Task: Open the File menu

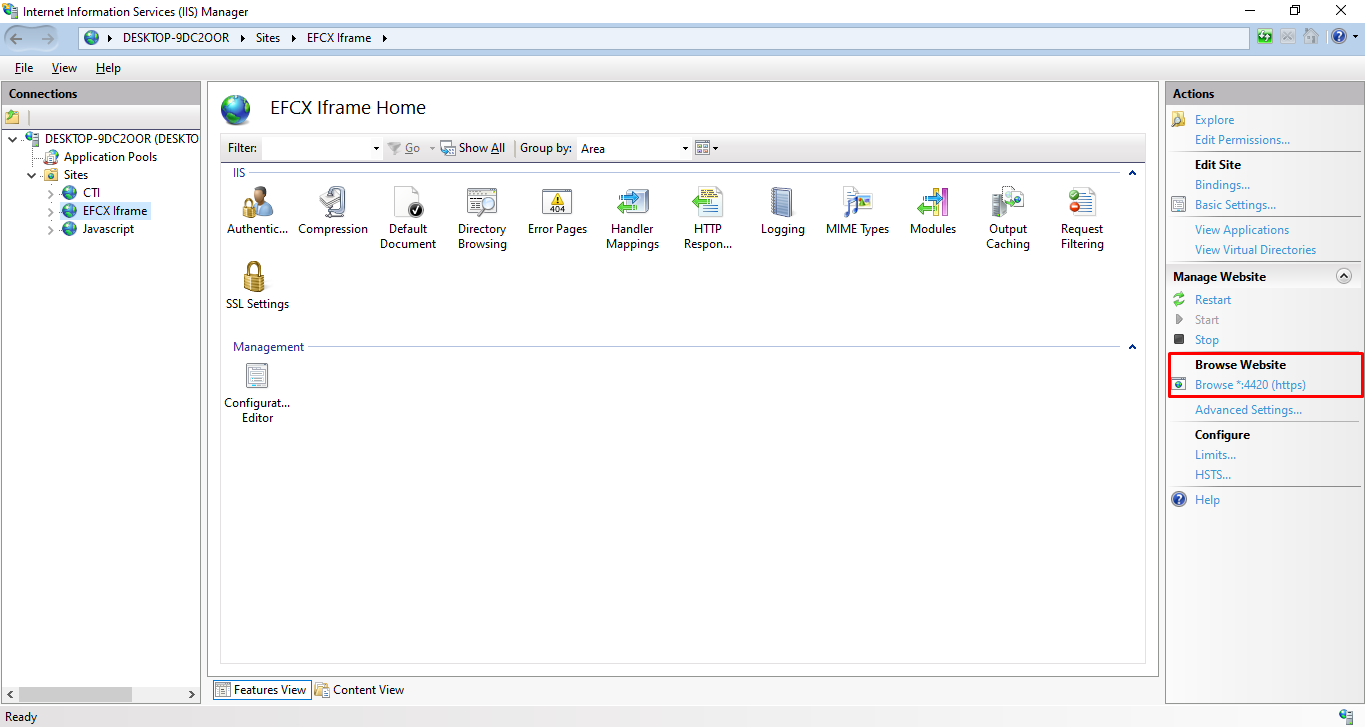Action: pos(24,68)
